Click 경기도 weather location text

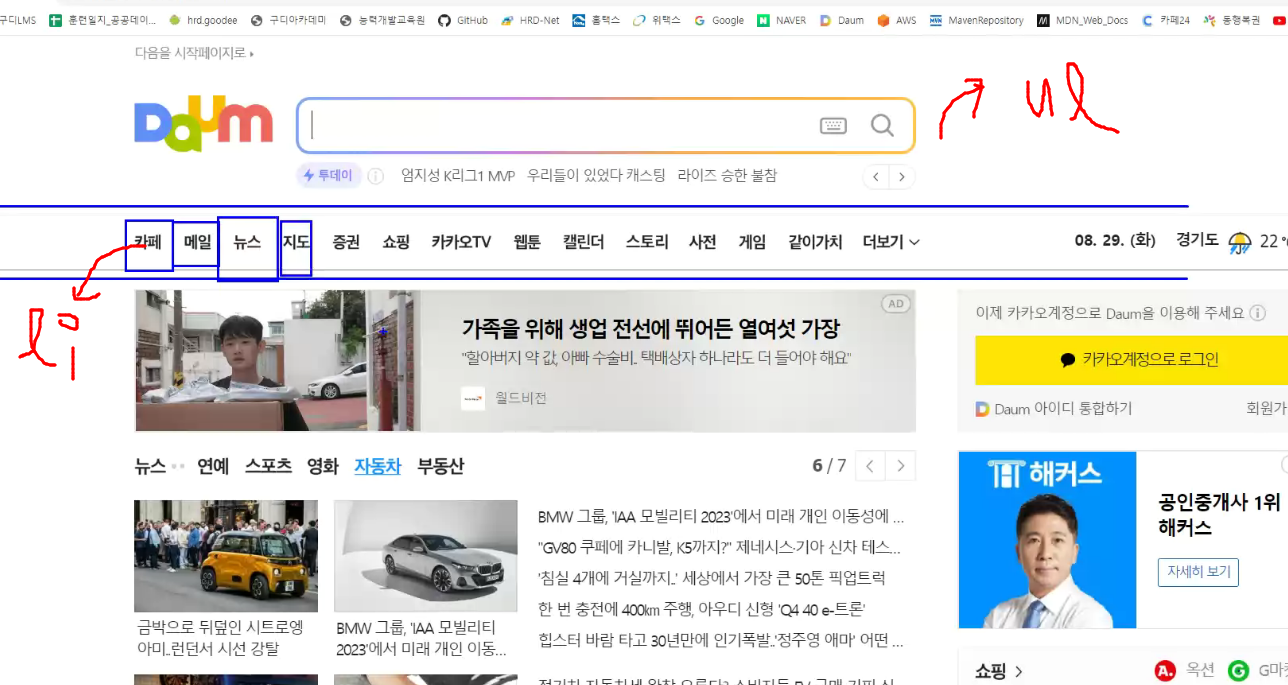pos(1198,241)
